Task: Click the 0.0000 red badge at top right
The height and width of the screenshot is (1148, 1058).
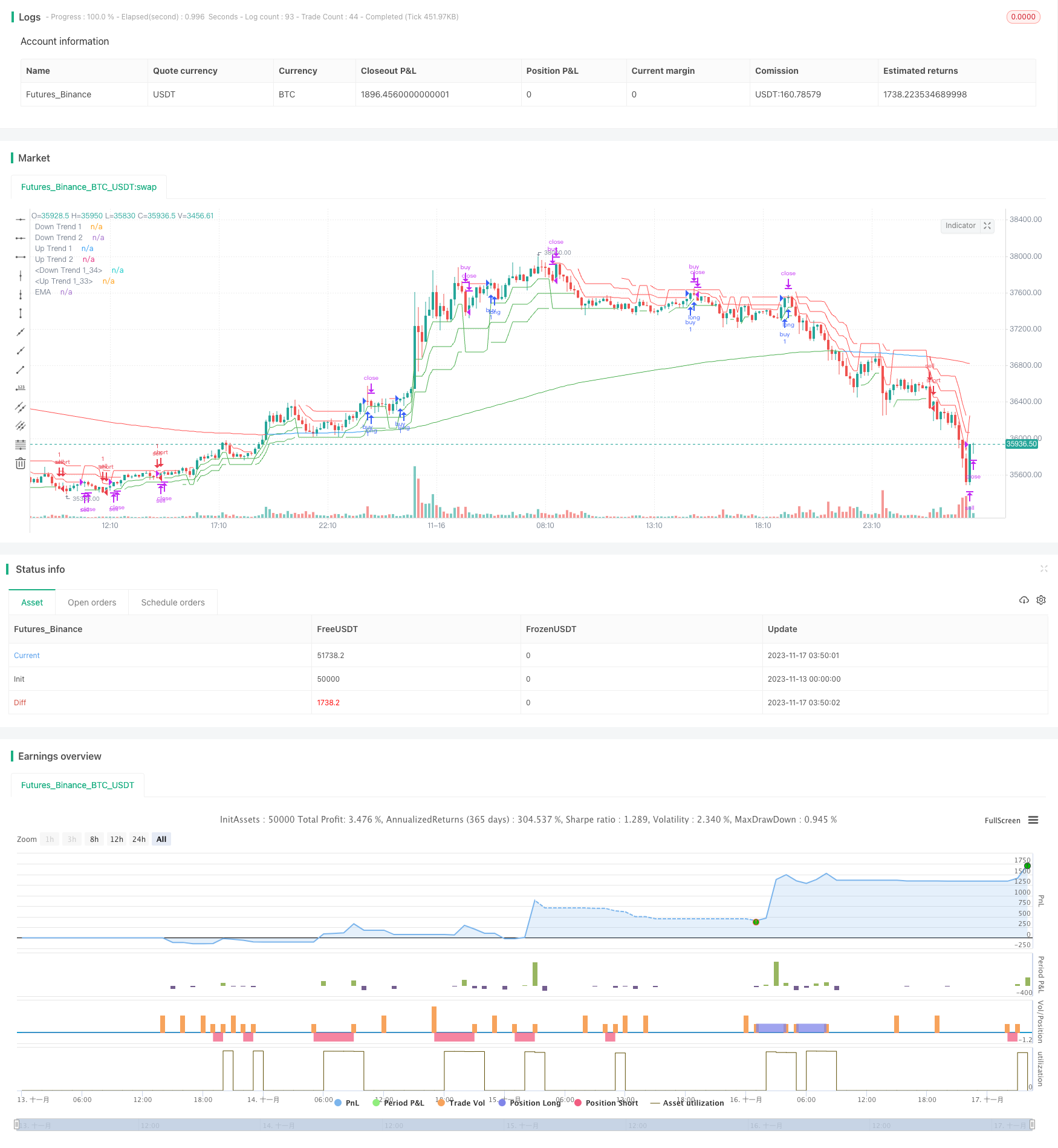Action: (1023, 17)
